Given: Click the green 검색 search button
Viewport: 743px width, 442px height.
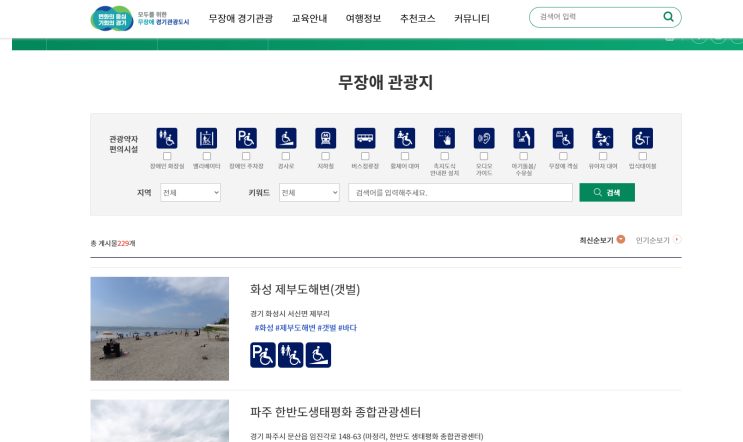Looking at the screenshot, I should (607, 192).
